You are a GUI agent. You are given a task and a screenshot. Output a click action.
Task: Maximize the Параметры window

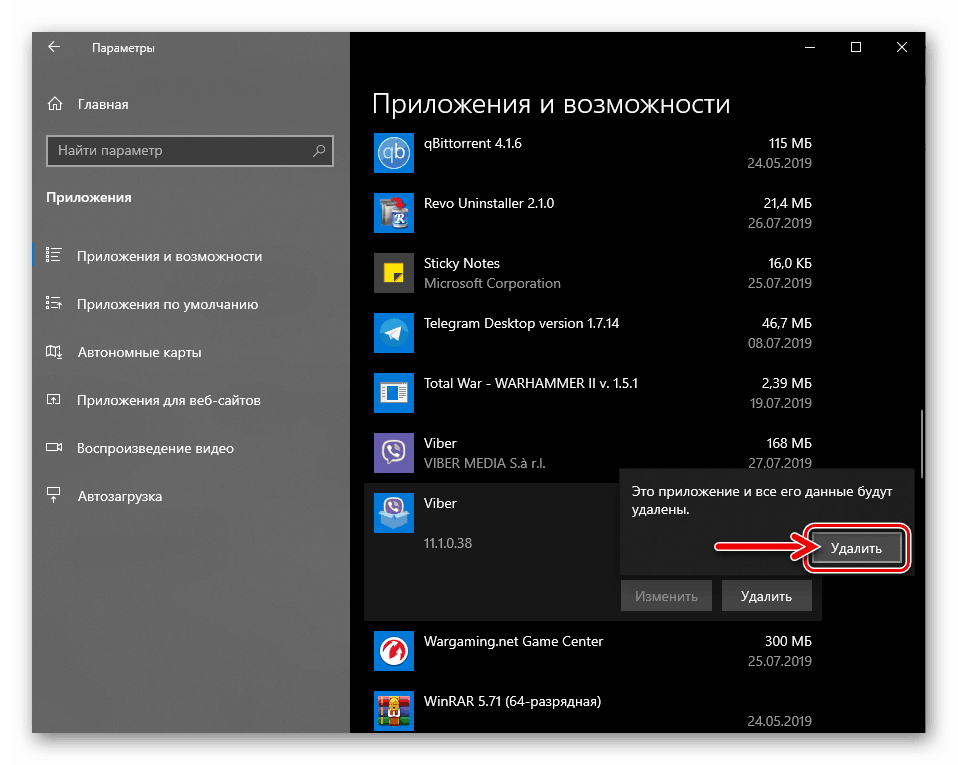(856, 47)
